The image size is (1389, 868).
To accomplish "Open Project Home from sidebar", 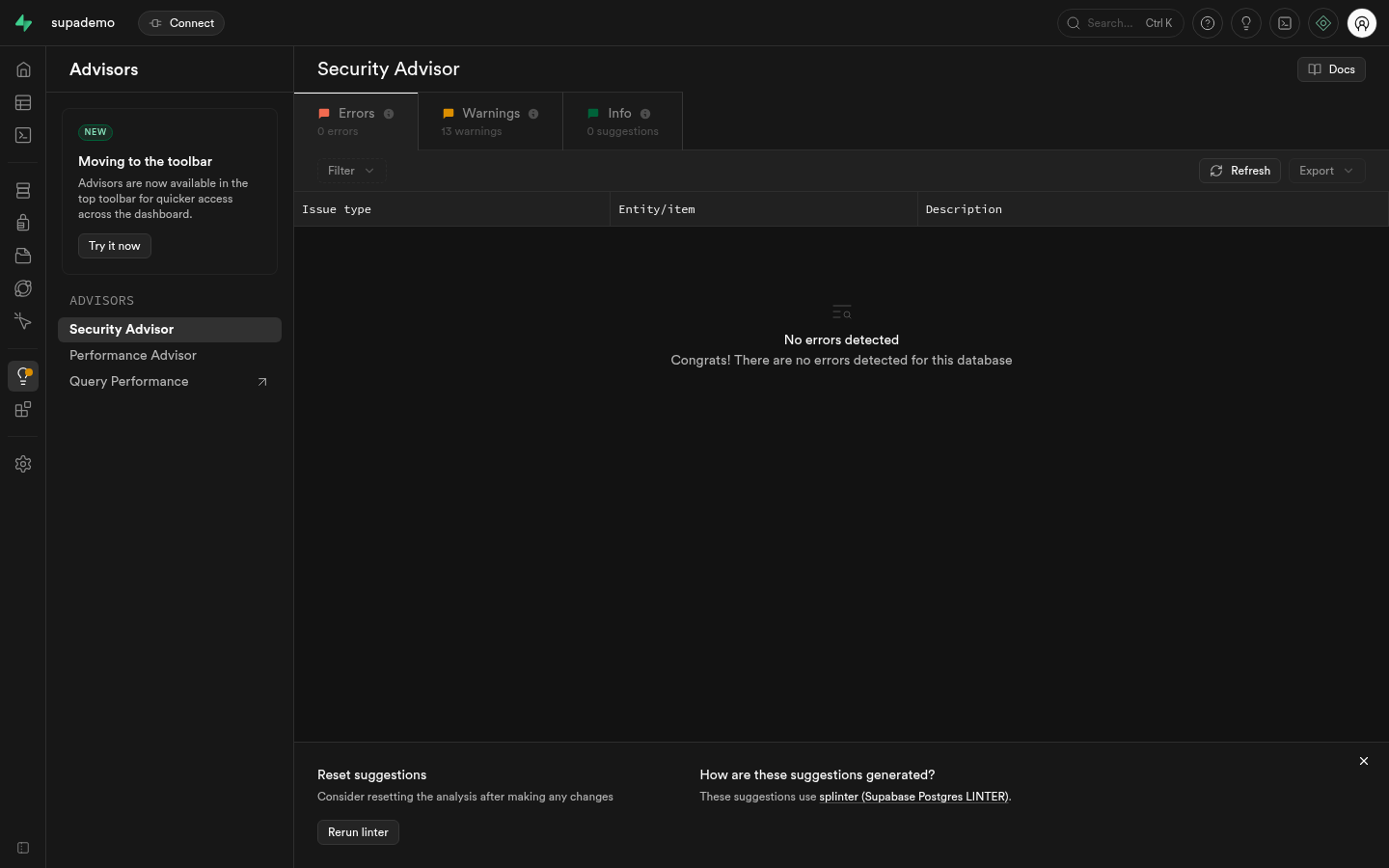I will point(23,69).
